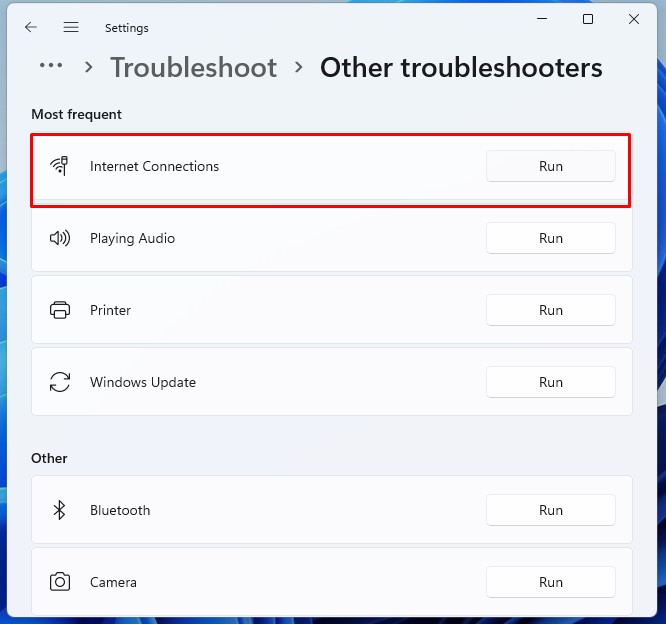Click the Windows Update sync icon
This screenshot has width=666, height=624.
pos(60,382)
